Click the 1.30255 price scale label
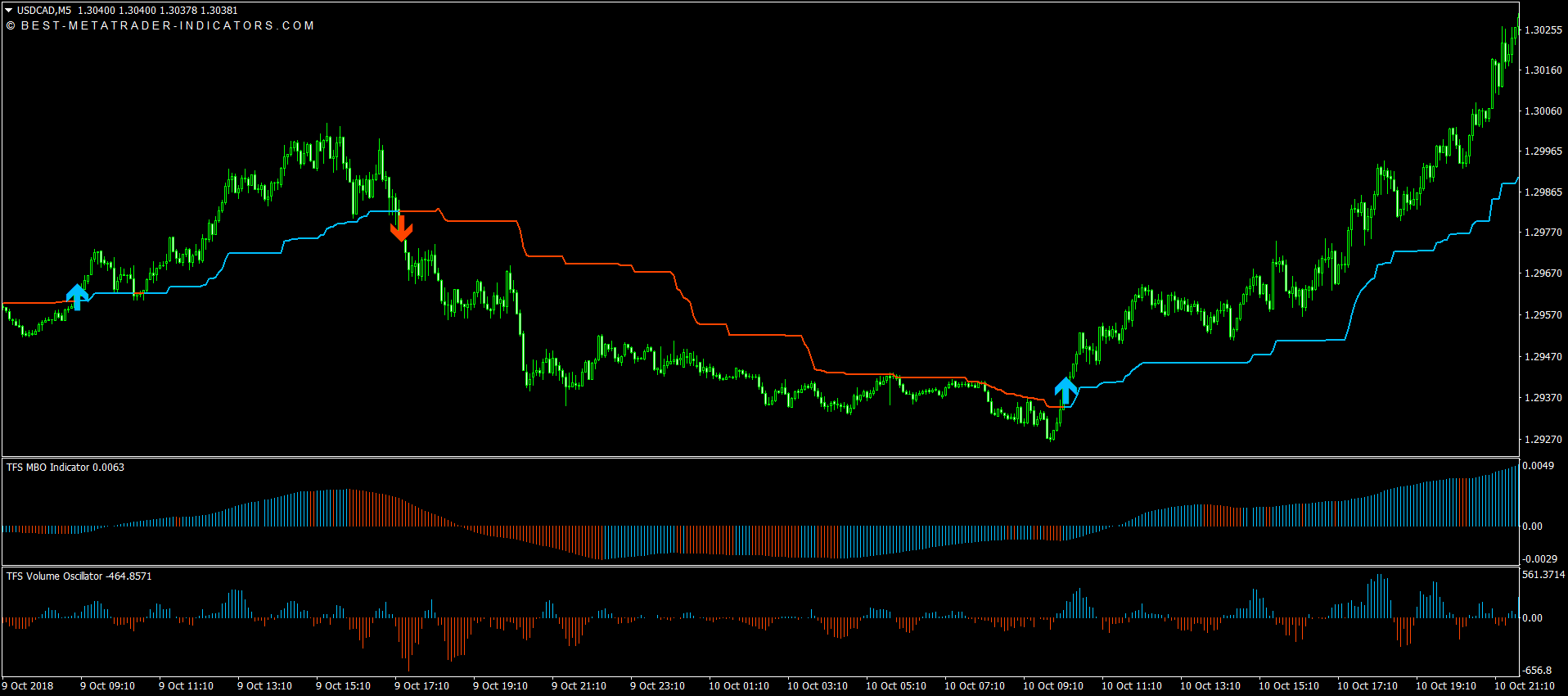1568x696 pixels. click(1543, 30)
